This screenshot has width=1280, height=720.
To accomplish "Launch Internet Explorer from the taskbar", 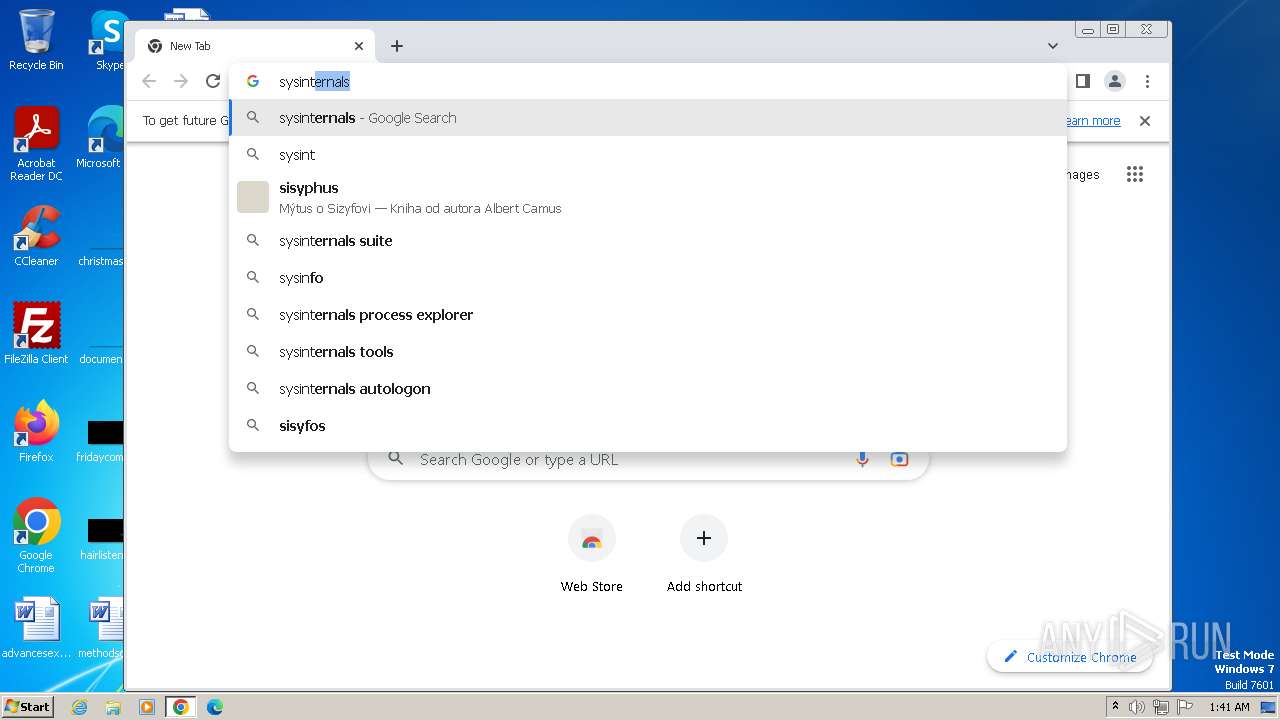I will (79, 707).
